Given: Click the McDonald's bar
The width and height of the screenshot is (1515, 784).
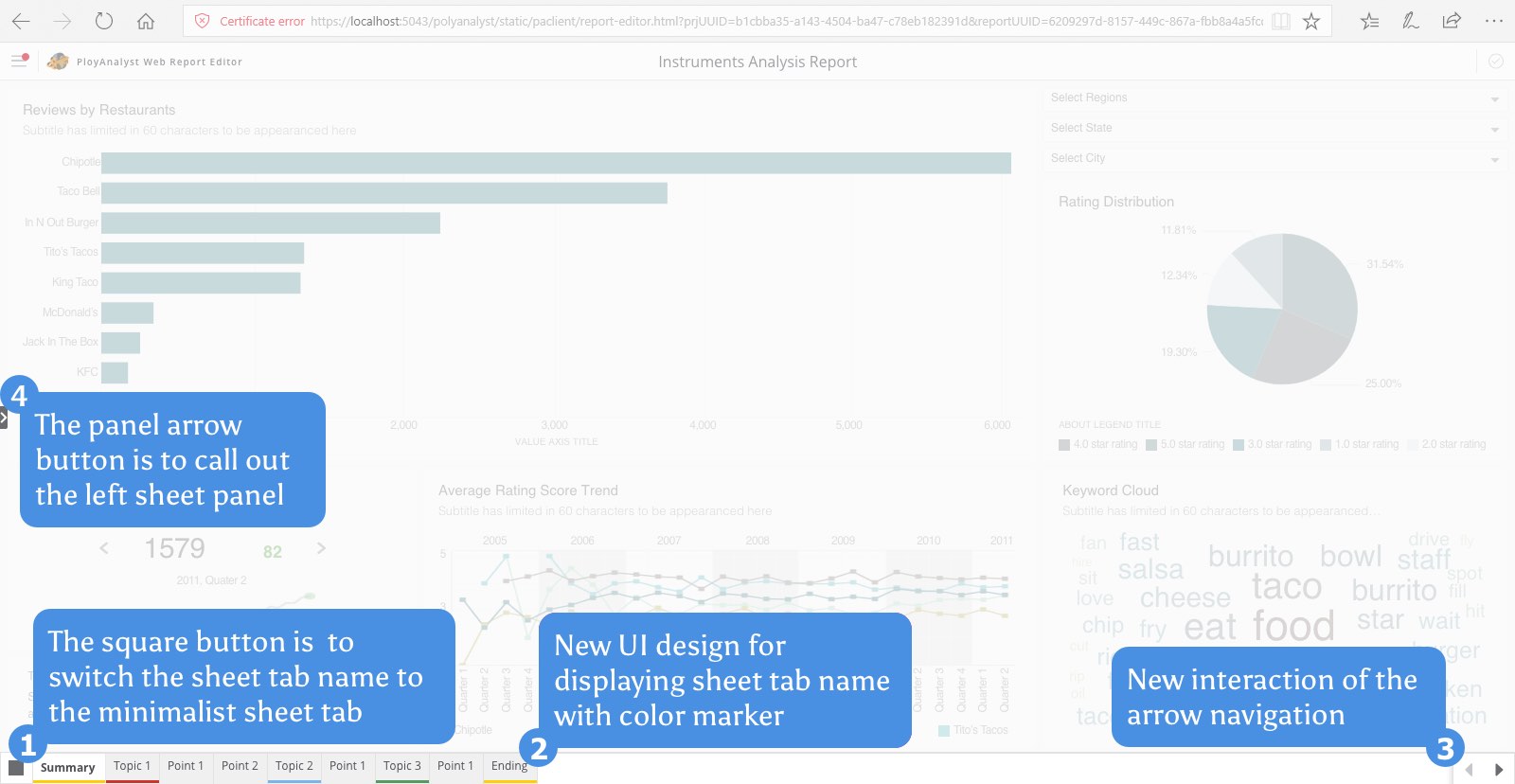Looking at the screenshot, I should click(x=127, y=312).
